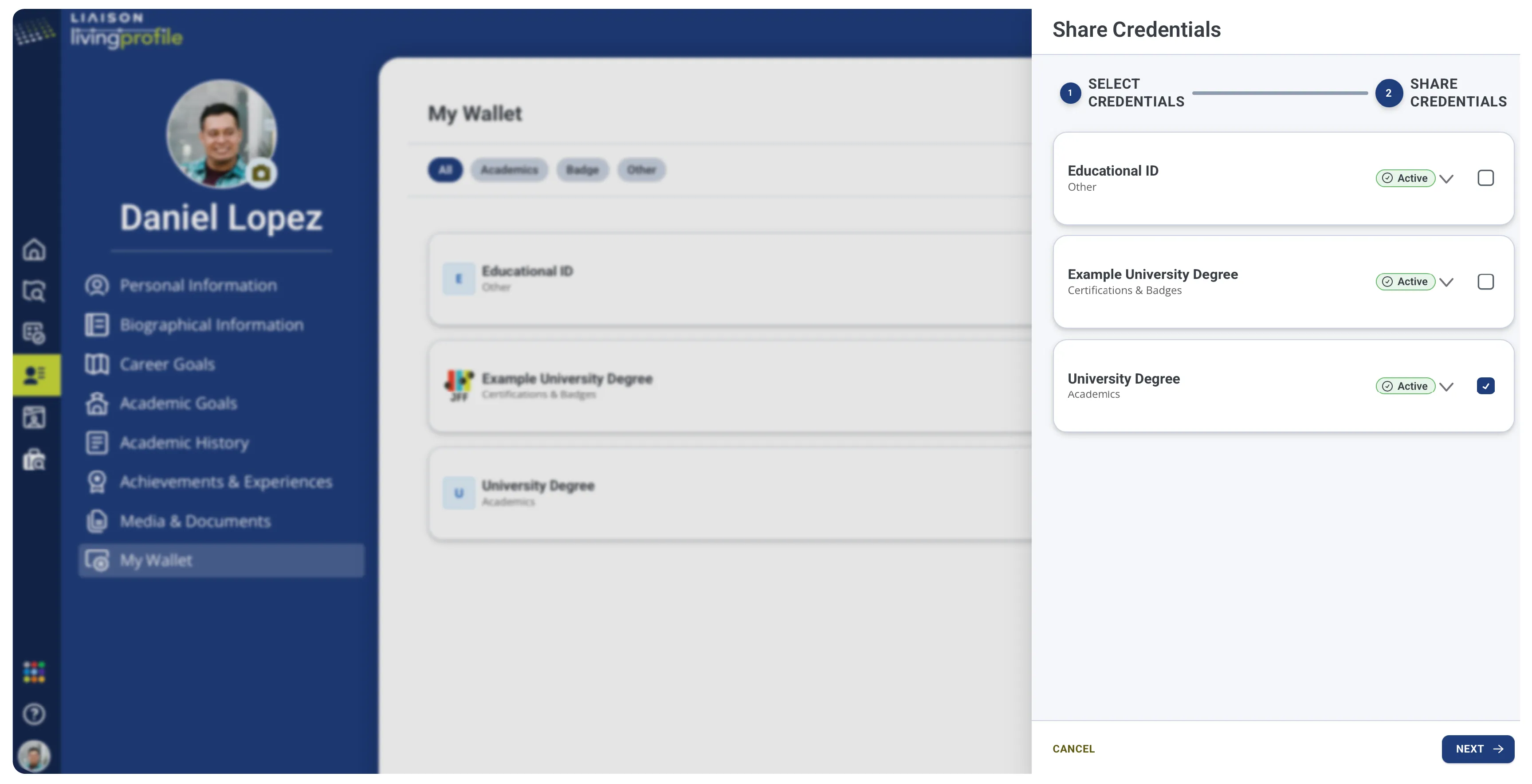
Task: Open the Home icon in the sidebar
Action: tap(34, 250)
